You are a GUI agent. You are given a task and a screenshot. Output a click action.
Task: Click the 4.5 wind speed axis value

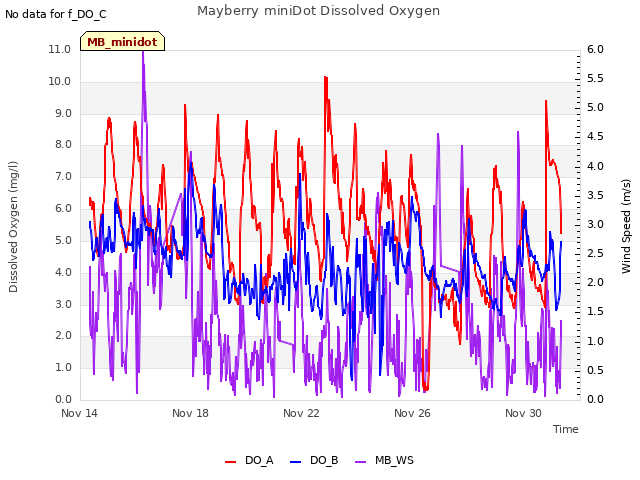[596, 136]
